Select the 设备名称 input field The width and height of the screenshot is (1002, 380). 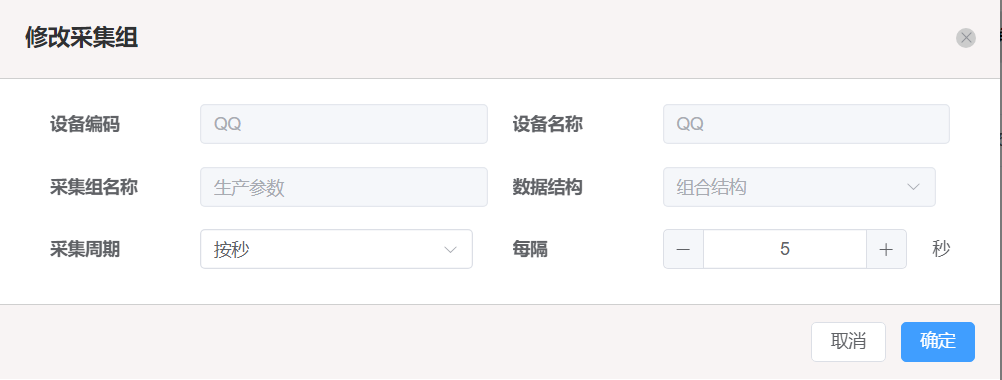pyautogui.click(x=806, y=124)
